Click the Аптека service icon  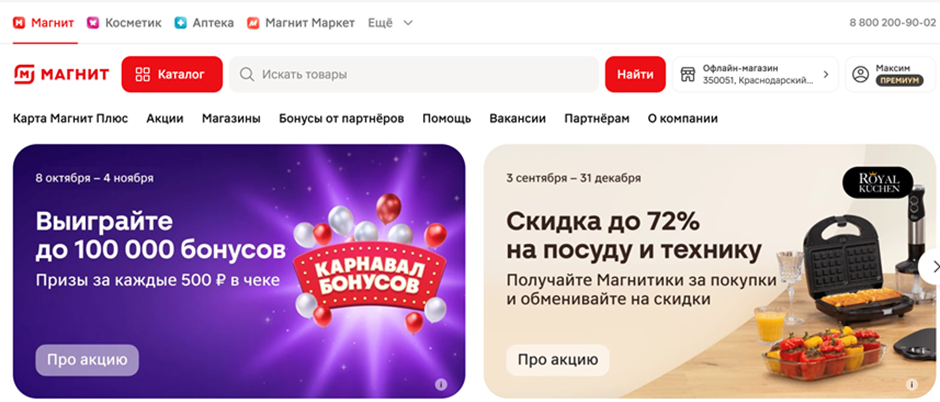(180, 23)
